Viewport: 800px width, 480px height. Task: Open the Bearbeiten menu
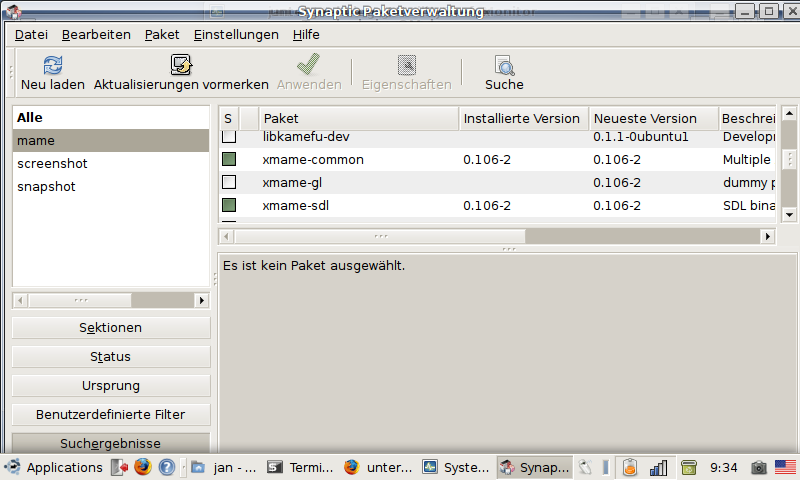pos(96,35)
